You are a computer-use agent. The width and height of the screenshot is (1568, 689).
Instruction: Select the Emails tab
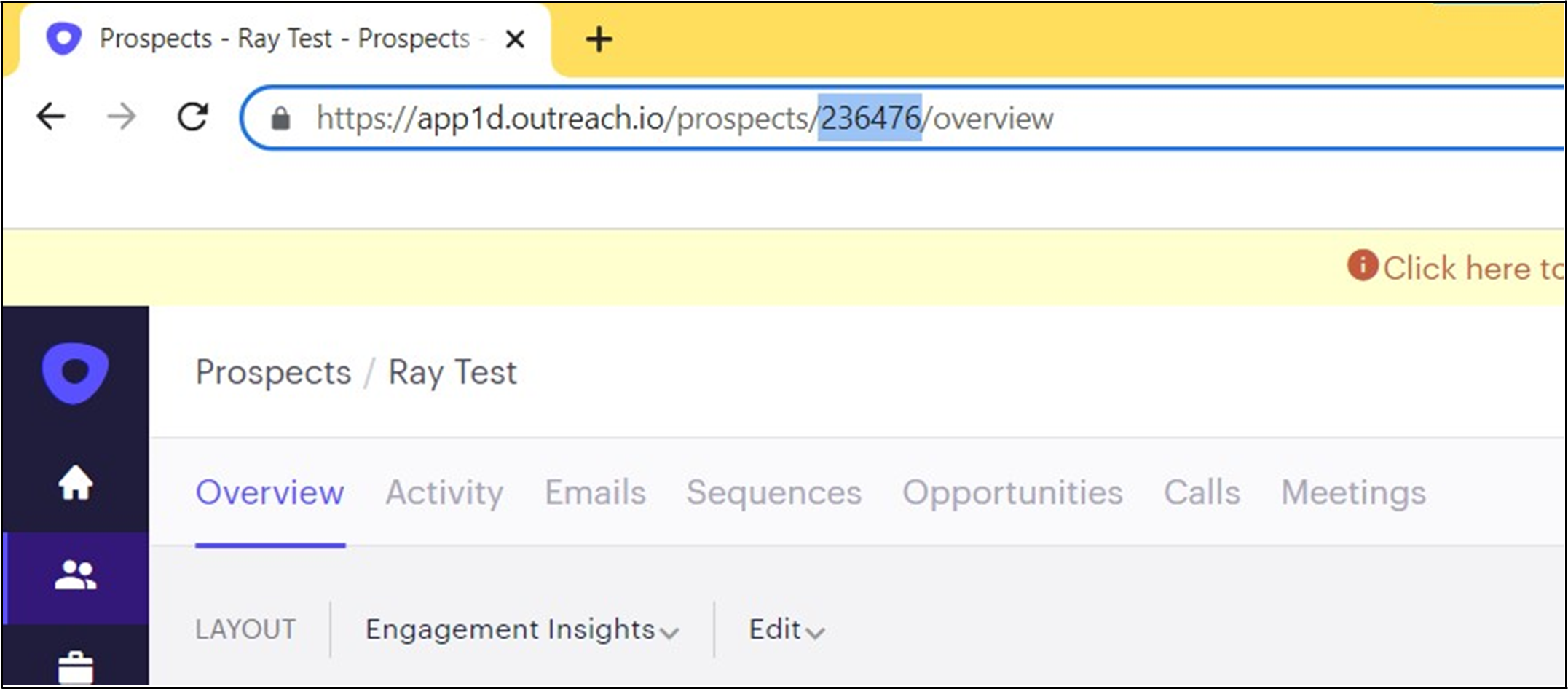594,492
